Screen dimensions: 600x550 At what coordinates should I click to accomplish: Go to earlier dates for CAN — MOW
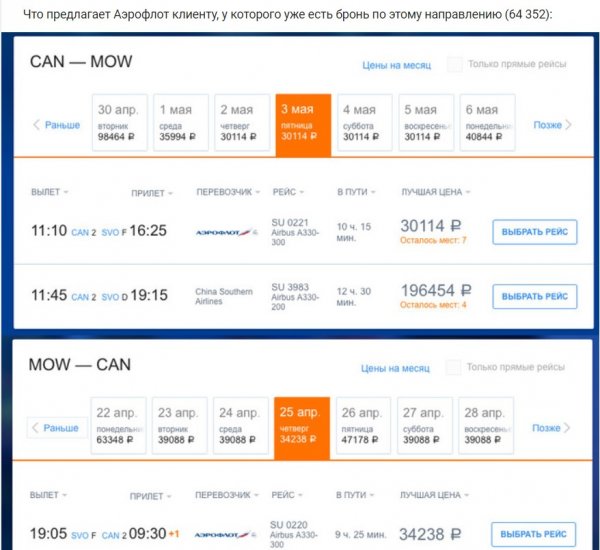(x=57, y=125)
